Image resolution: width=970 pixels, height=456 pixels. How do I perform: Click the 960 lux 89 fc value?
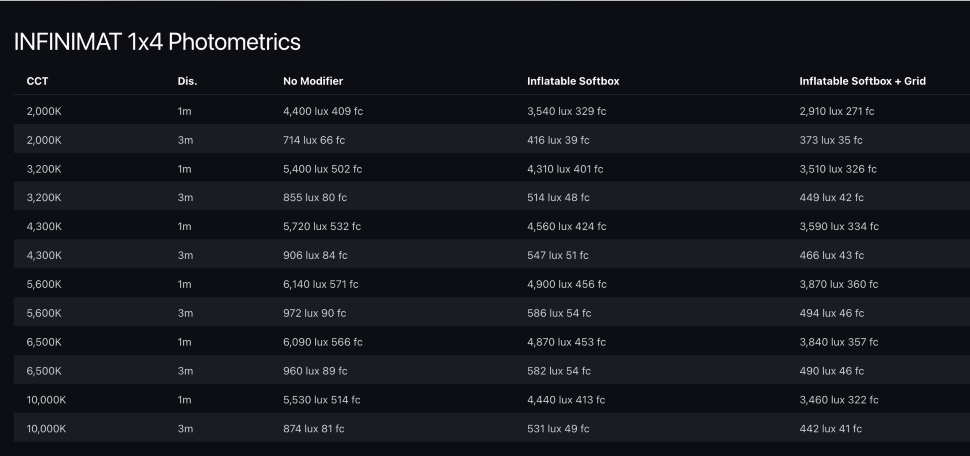(x=315, y=372)
